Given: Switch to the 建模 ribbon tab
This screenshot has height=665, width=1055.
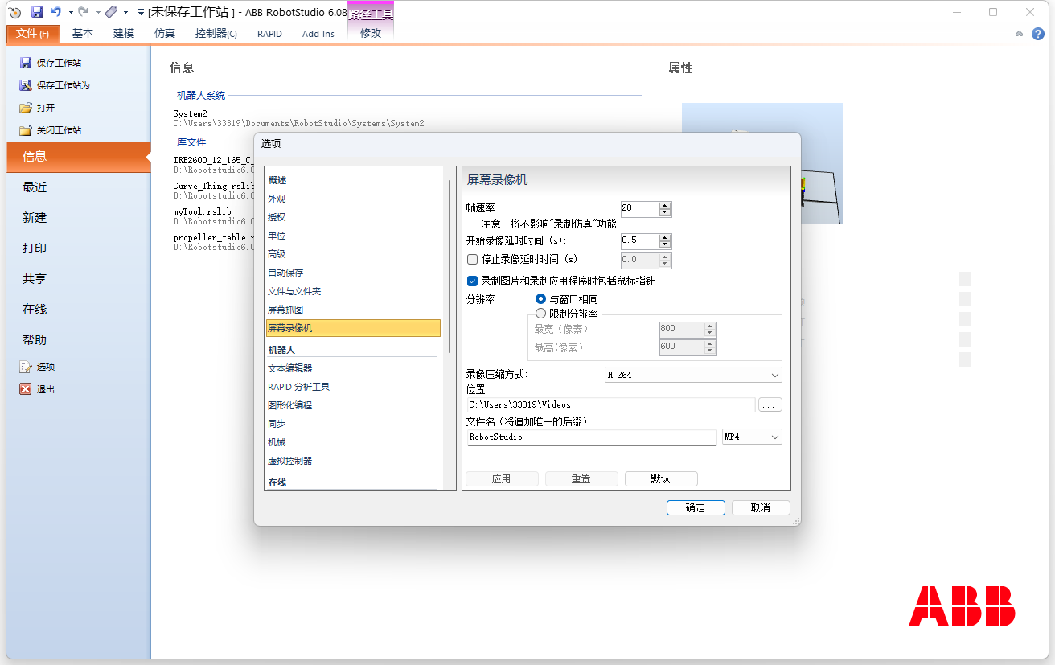Looking at the screenshot, I should (123, 34).
